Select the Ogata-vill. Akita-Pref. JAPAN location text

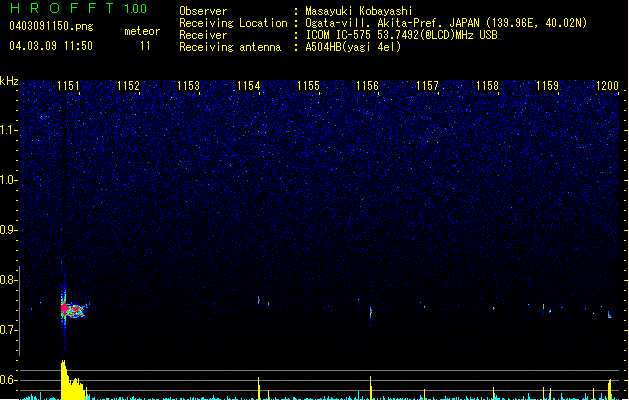click(446, 23)
